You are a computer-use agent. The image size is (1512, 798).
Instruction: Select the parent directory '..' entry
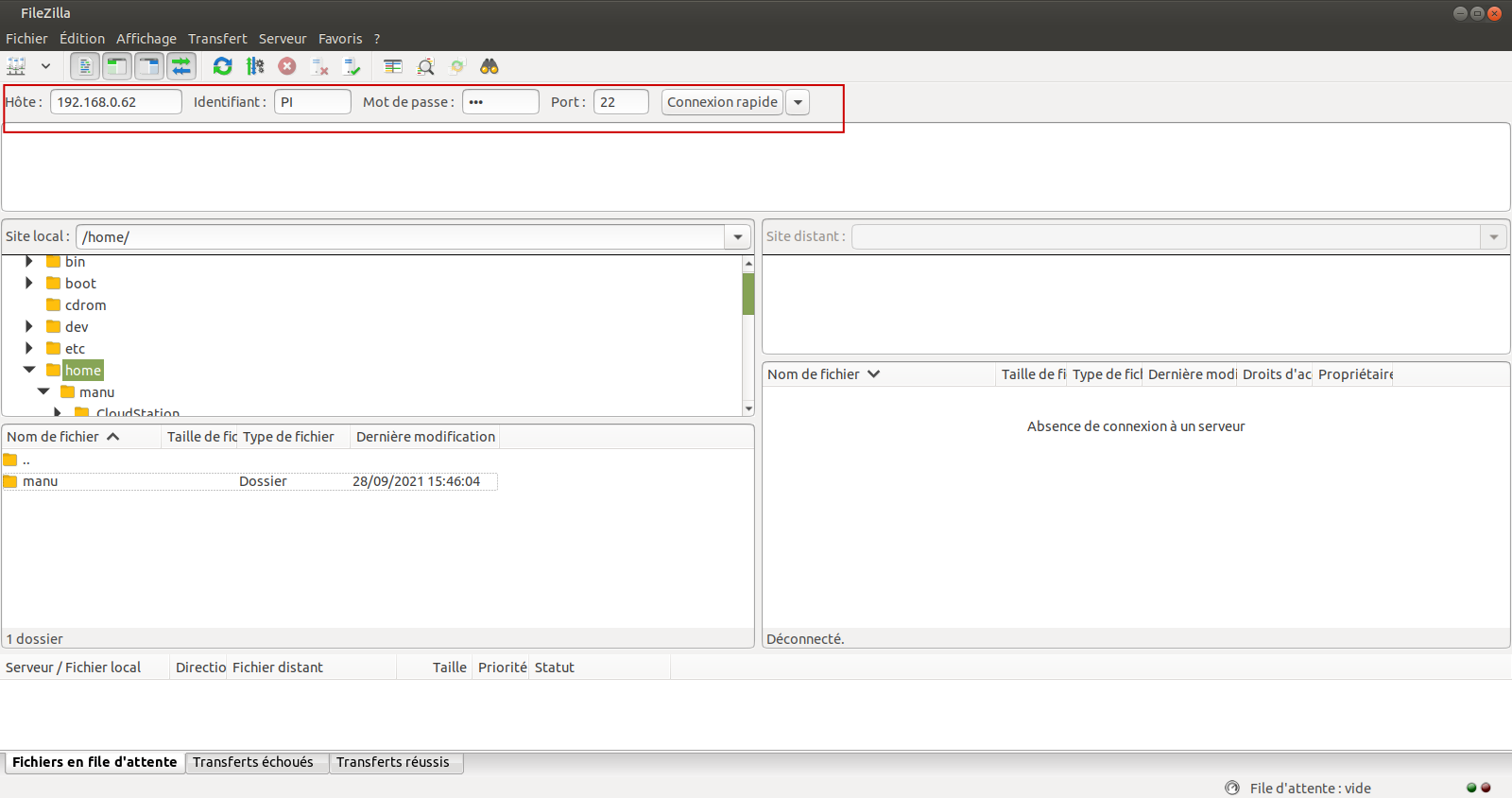(249, 460)
